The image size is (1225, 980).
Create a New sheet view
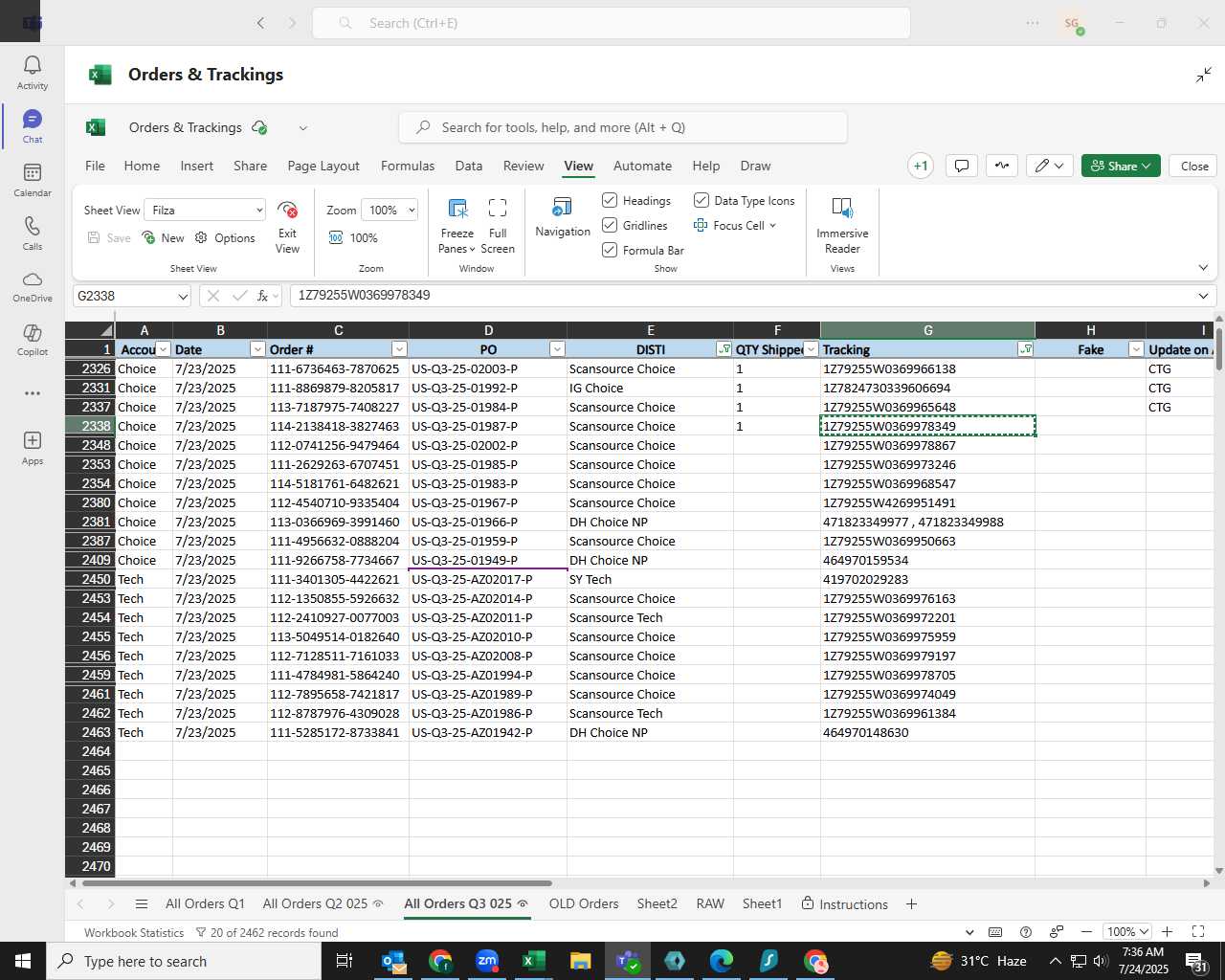click(x=163, y=238)
